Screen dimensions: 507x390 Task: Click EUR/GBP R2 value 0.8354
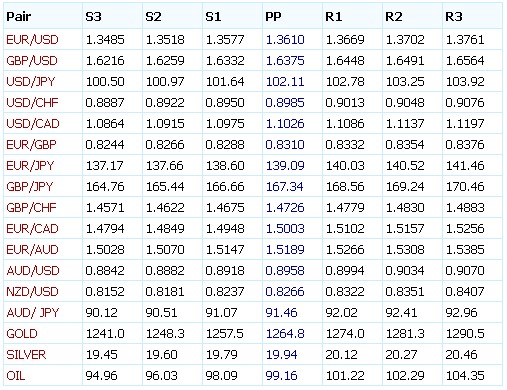405,145
